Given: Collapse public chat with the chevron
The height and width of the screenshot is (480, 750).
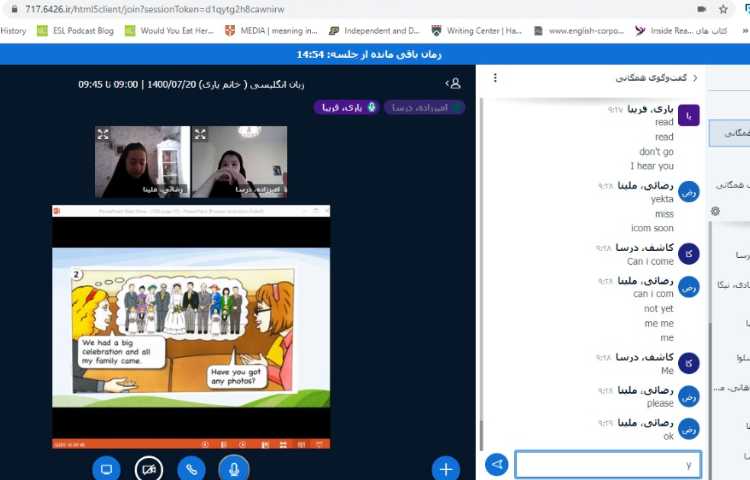Looking at the screenshot, I should click(695, 78).
